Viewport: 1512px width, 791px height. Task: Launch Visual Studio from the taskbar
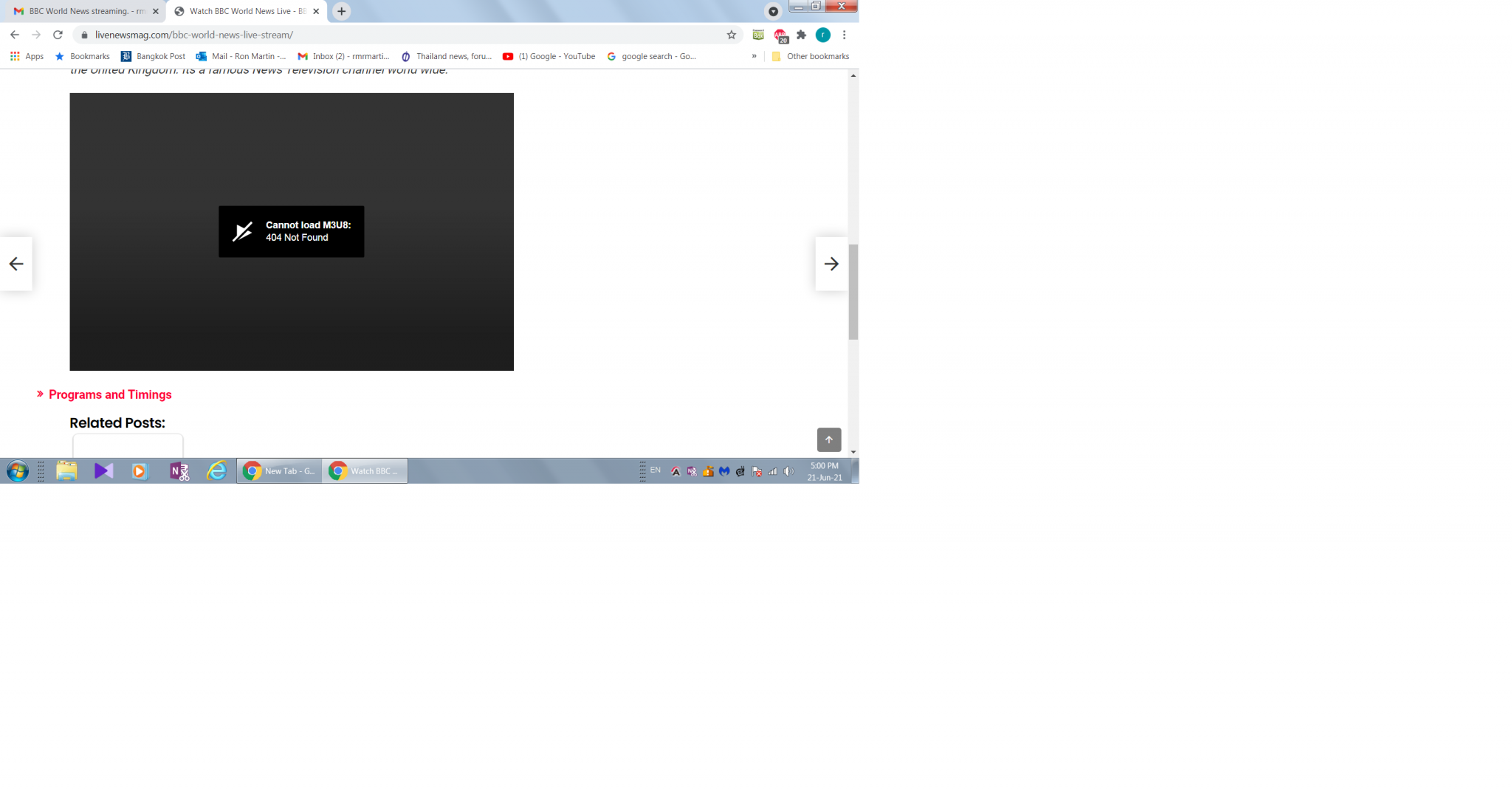pos(103,470)
